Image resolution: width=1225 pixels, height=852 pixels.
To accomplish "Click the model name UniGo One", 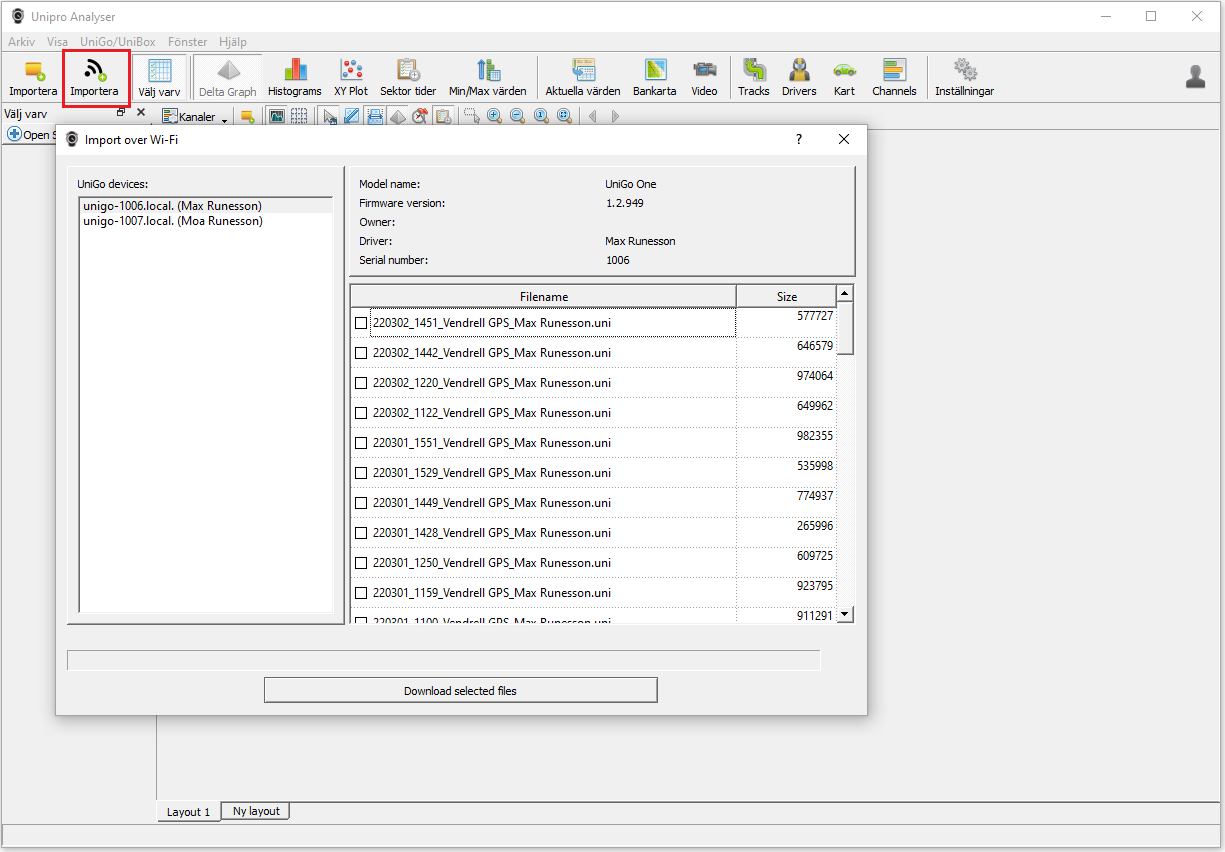I will 631,184.
